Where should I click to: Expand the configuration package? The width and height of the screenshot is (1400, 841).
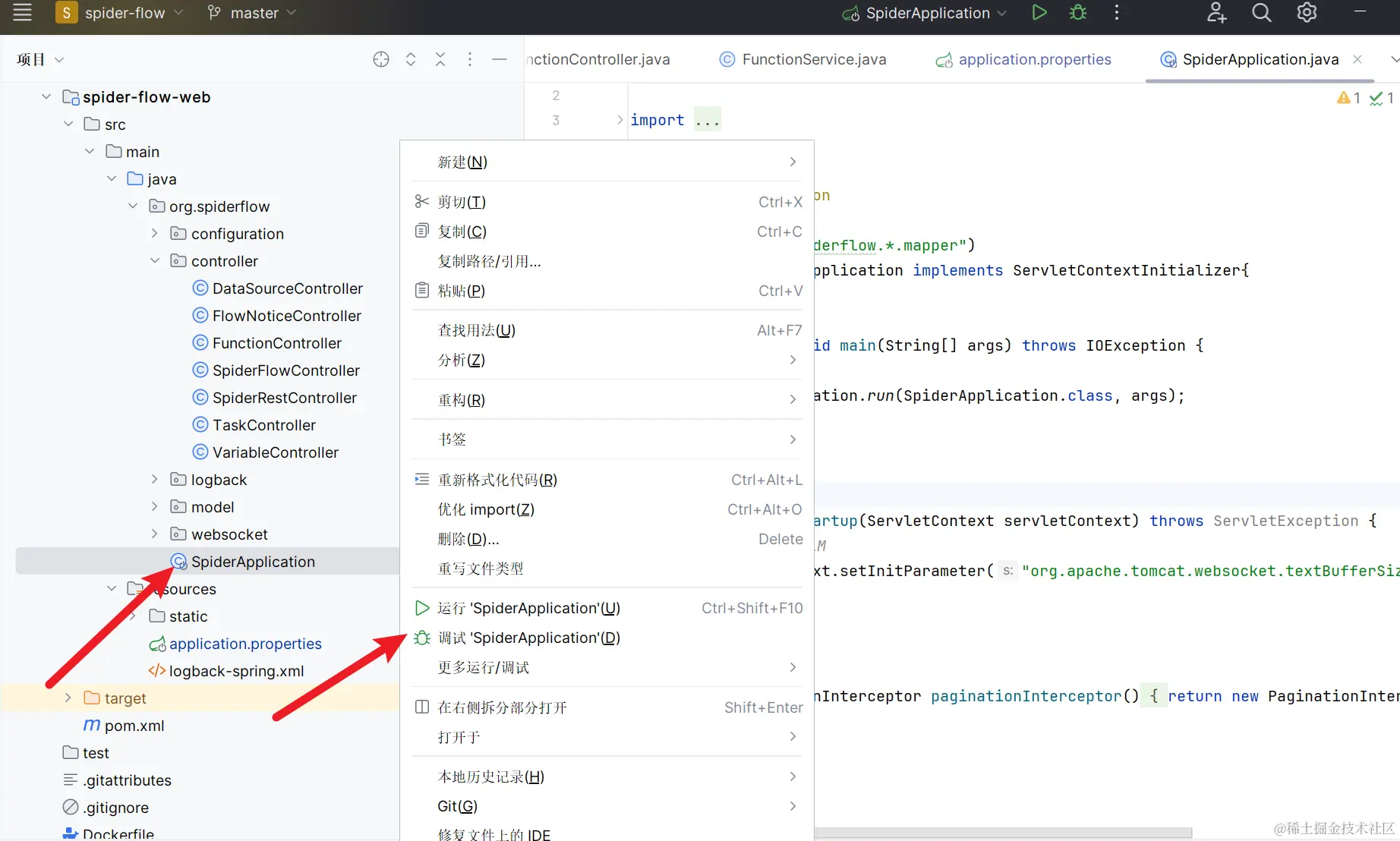click(155, 234)
